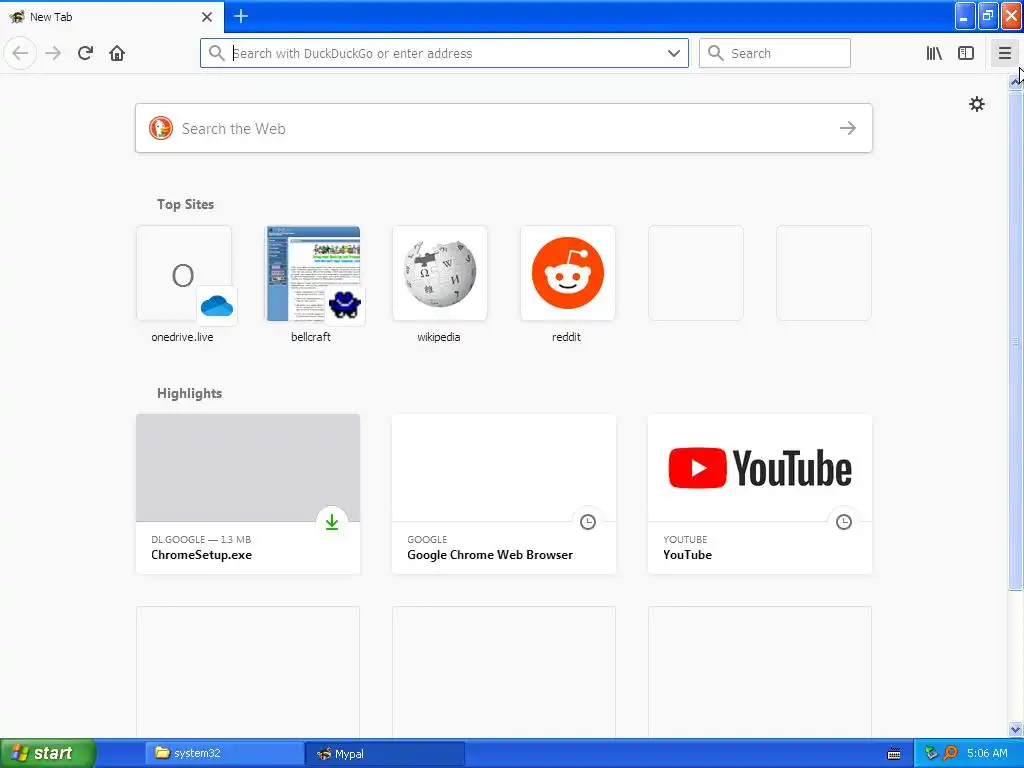The width and height of the screenshot is (1024, 768).
Task: Click the on-screen keyboard tray icon
Action: coord(894,754)
